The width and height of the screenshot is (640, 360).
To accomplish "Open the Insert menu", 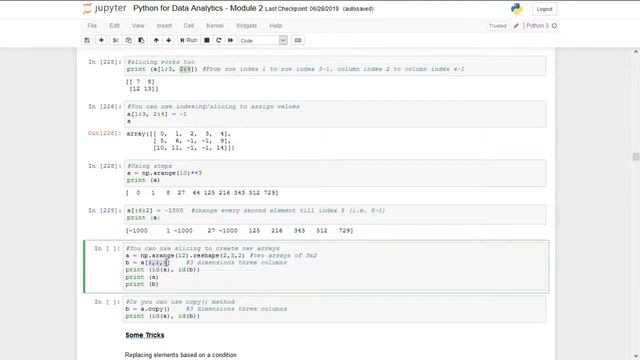I will click(x=164, y=26).
